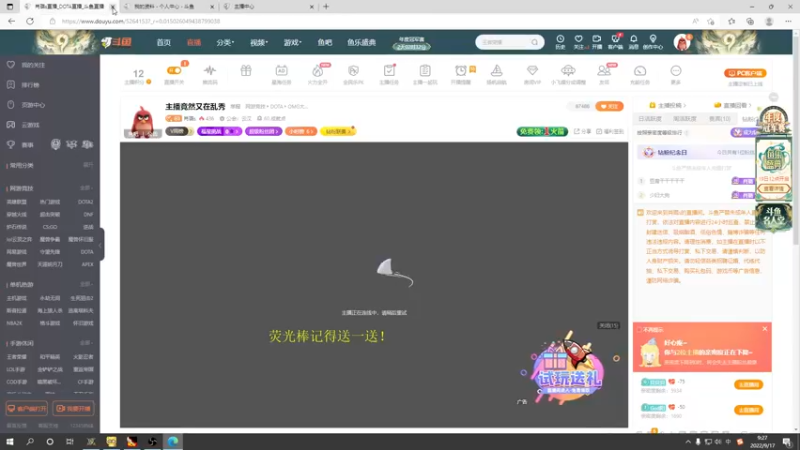Open the 客户端 client download icon
The image size is (800, 450).
pos(615,42)
